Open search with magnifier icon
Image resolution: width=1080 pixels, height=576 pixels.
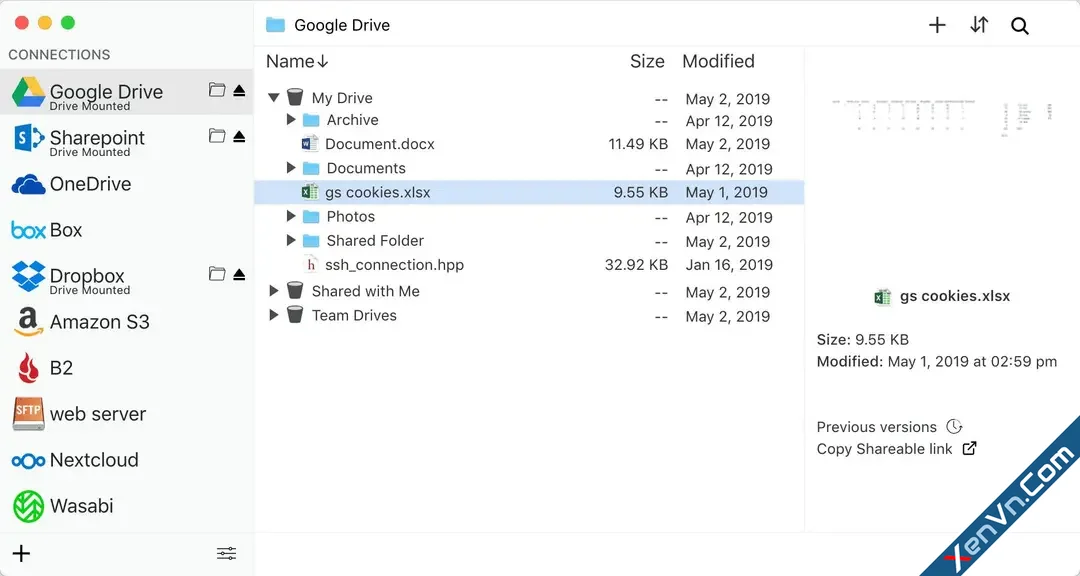pyautogui.click(x=1019, y=26)
